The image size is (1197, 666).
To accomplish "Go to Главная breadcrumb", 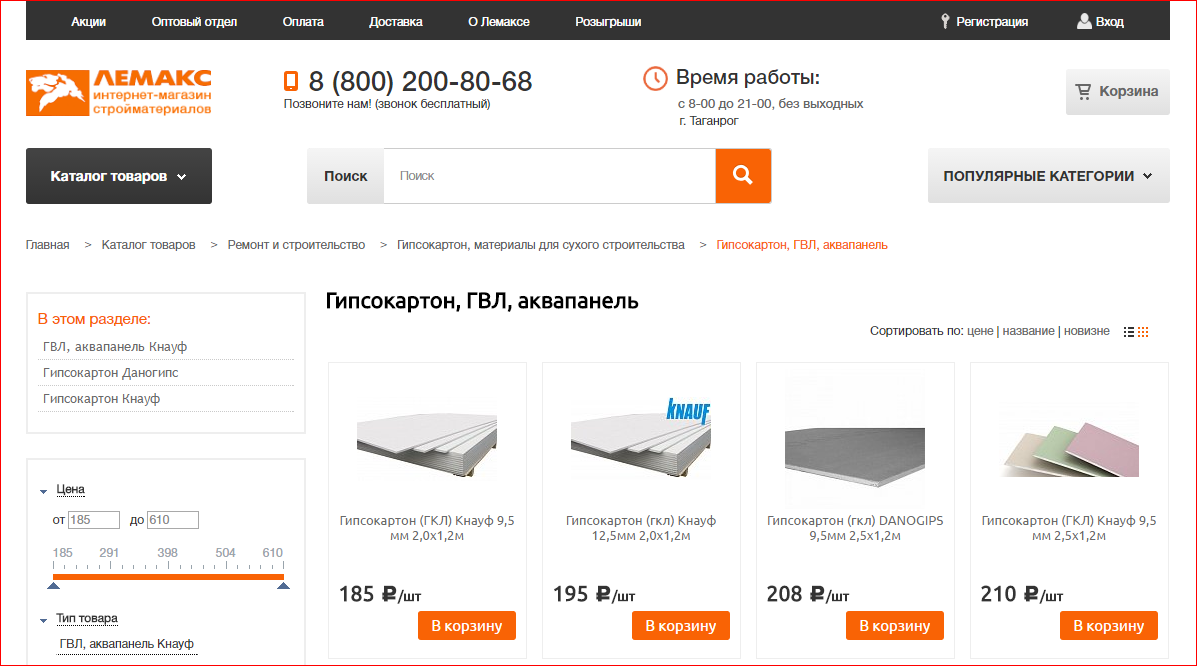I will point(47,245).
